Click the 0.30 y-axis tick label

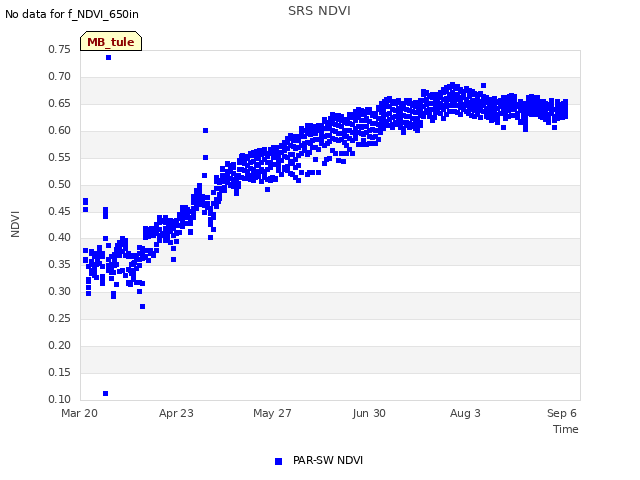pos(59,291)
